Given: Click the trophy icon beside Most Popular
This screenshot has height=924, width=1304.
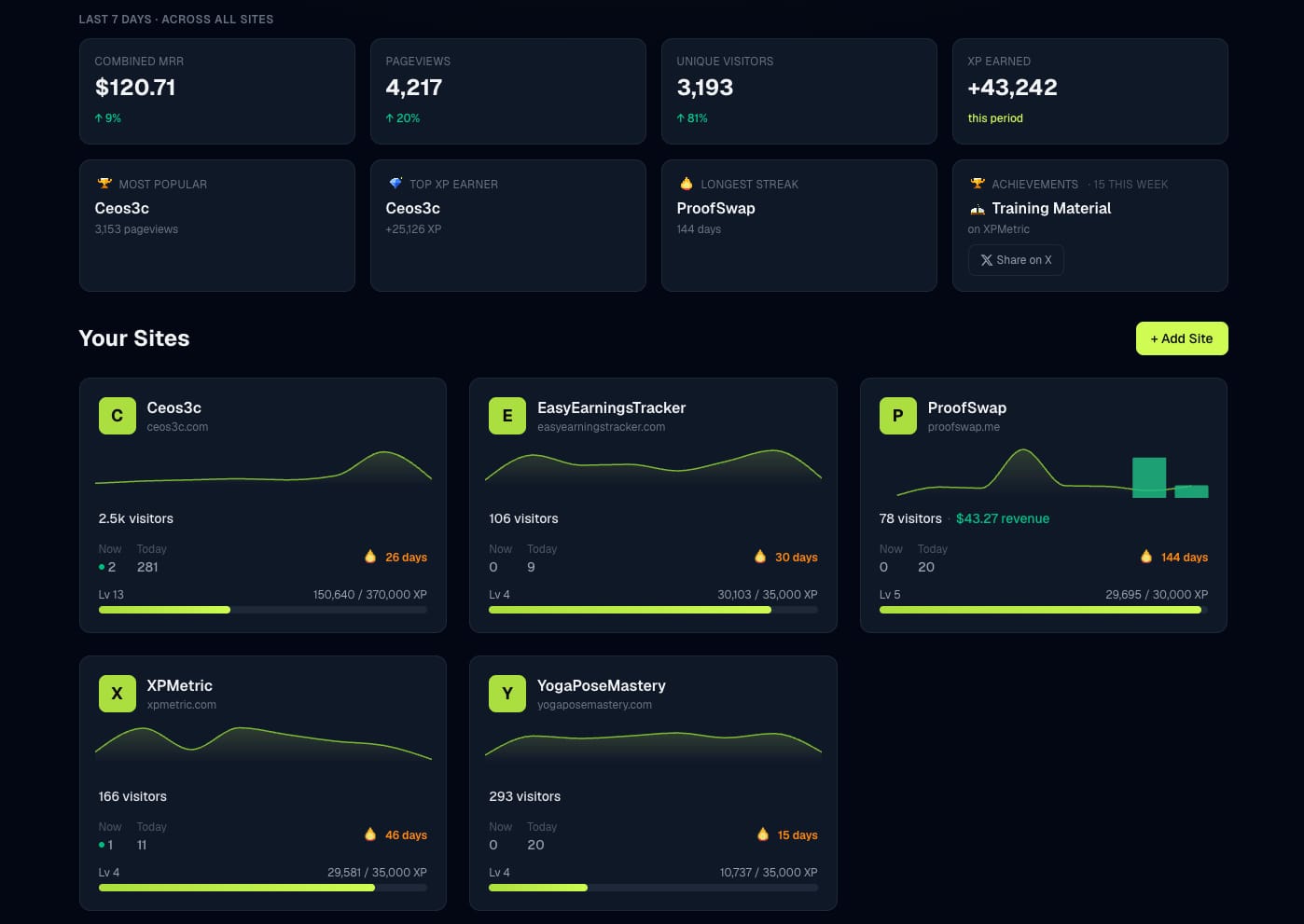Looking at the screenshot, I should (x=104, y=184).
